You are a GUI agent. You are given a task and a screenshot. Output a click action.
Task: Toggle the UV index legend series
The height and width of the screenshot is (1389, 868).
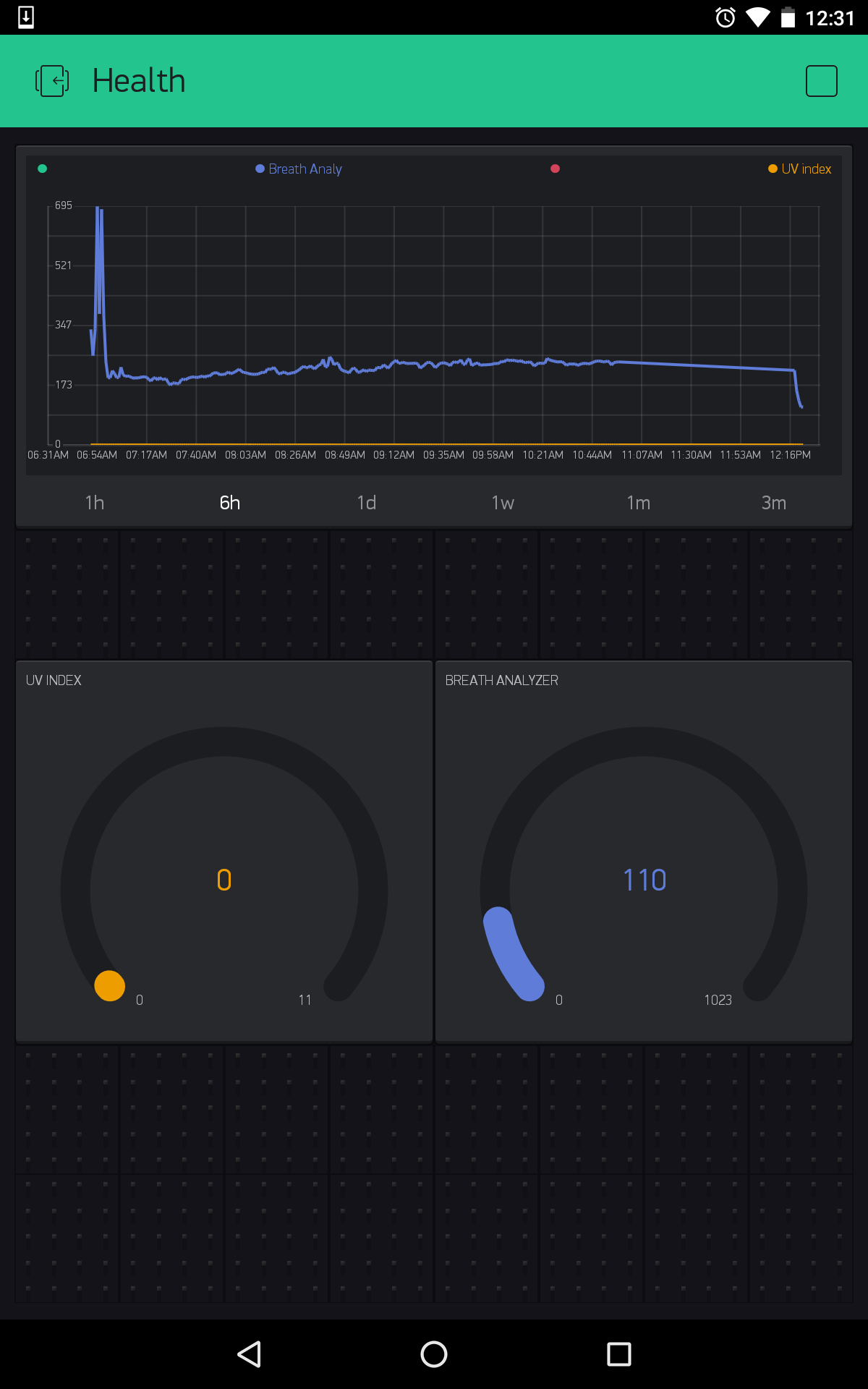800,169
